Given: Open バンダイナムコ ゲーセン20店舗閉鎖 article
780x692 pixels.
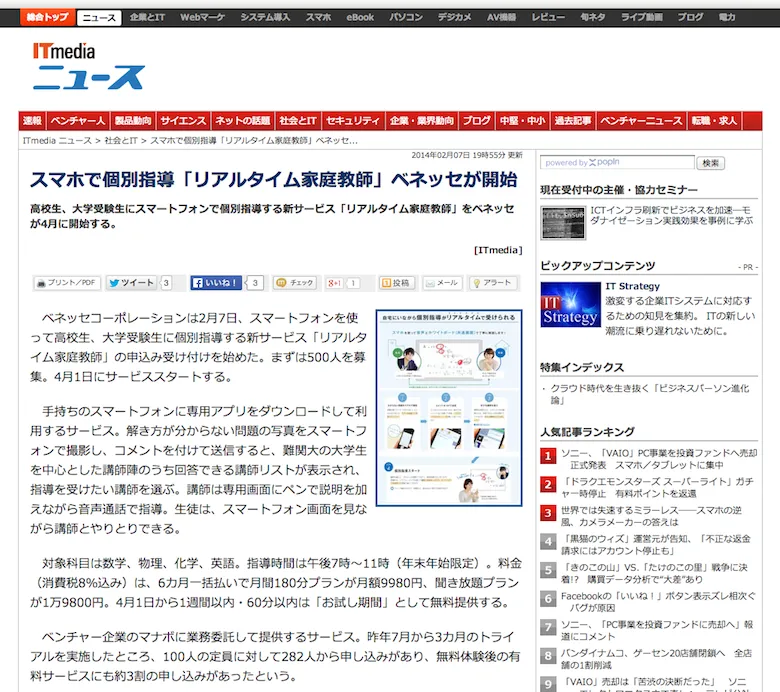Looking at the screenshot, I should coord(656,659).
